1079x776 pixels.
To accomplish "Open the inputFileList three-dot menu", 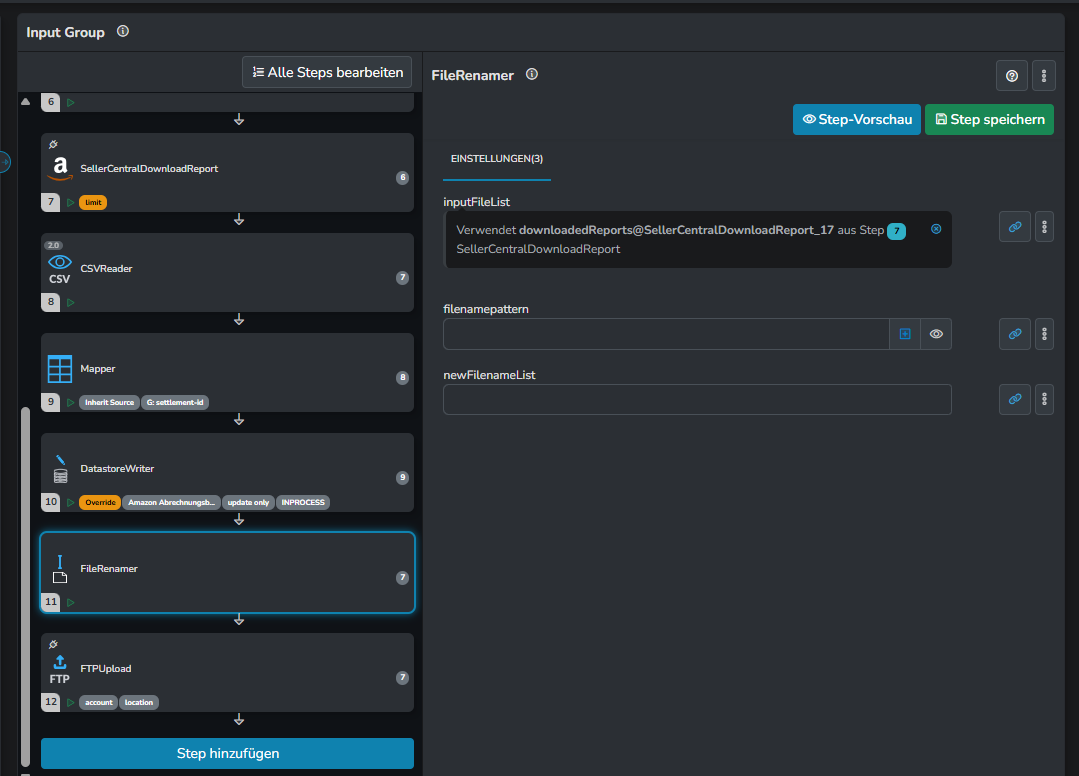I will click(x=1044, y=227).
